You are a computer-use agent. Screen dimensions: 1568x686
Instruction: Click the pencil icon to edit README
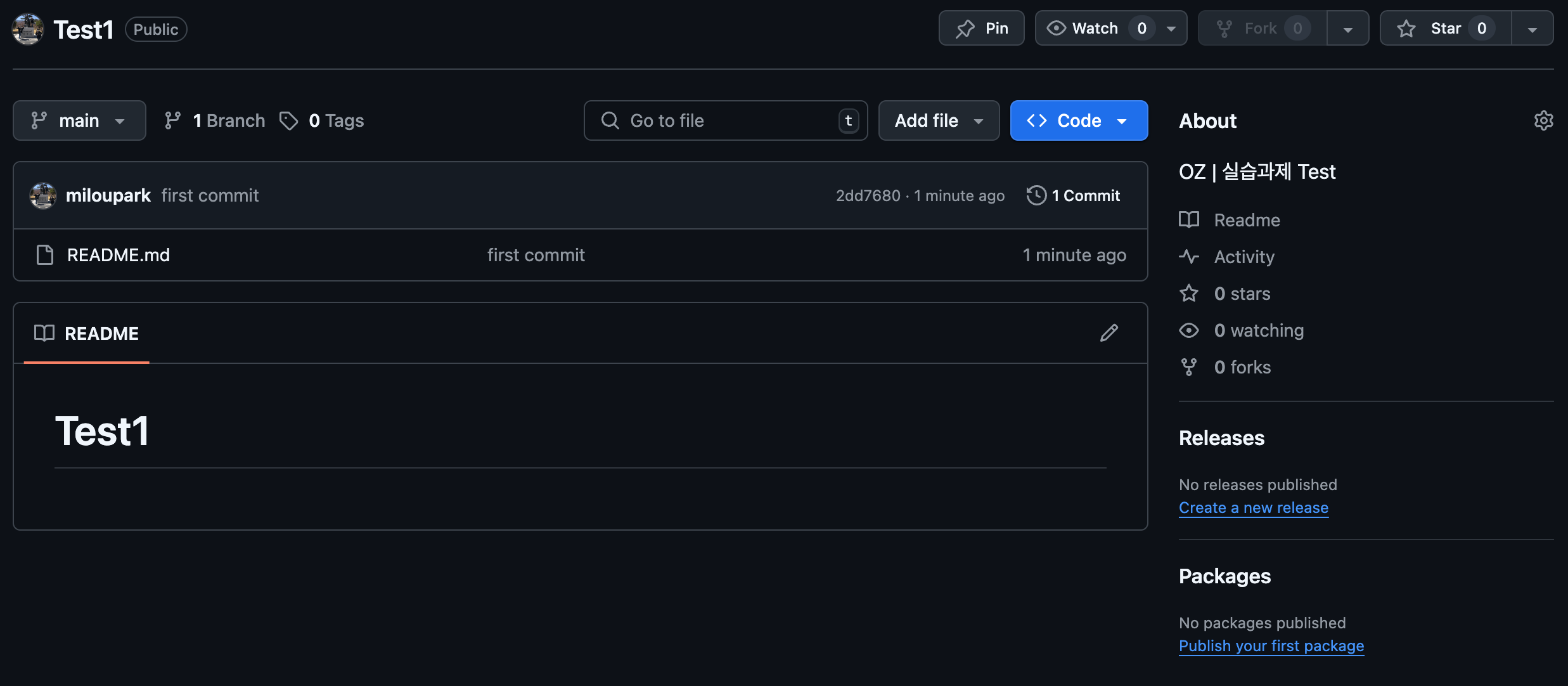coord(1109,333)
